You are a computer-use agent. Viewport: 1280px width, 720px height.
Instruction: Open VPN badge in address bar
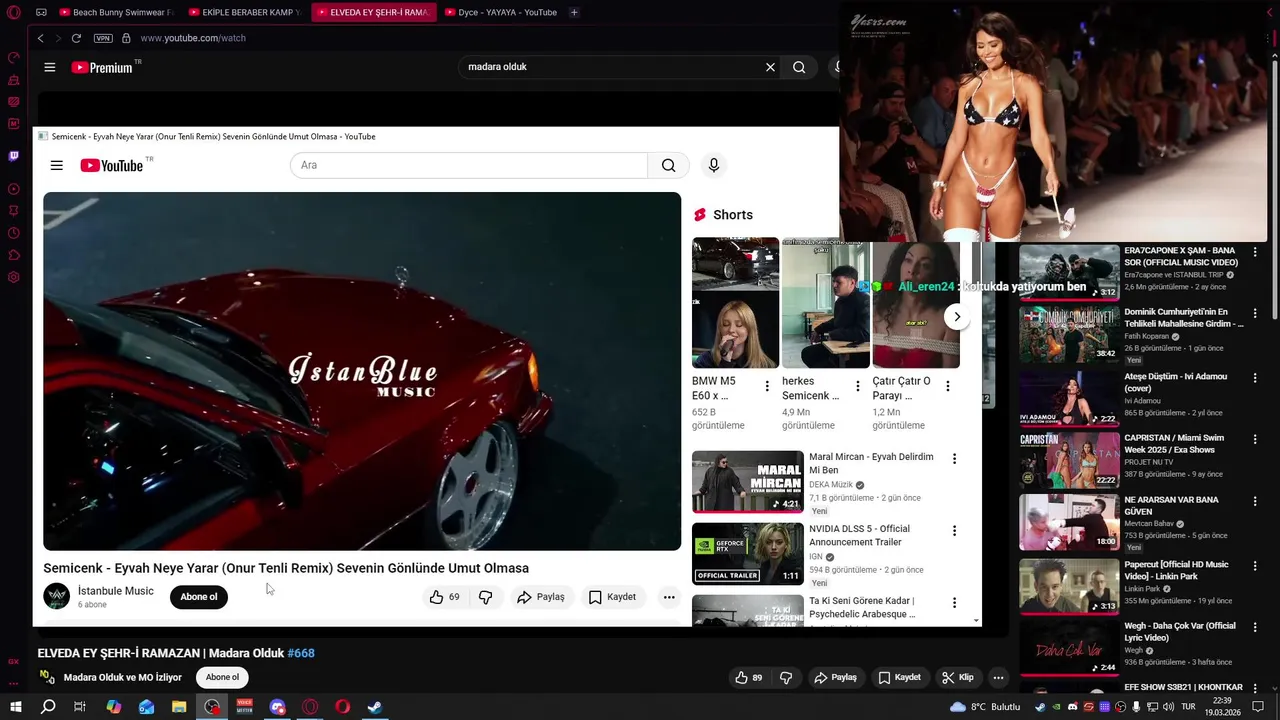(103, 38)
